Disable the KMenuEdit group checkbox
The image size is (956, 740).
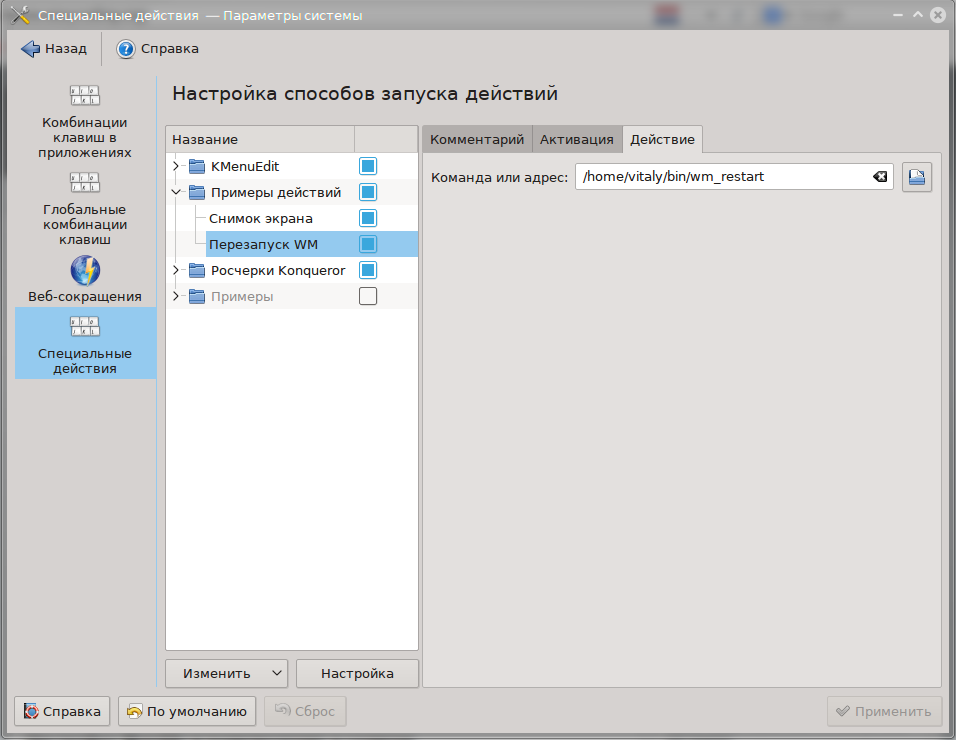click(x=368, y=166)
